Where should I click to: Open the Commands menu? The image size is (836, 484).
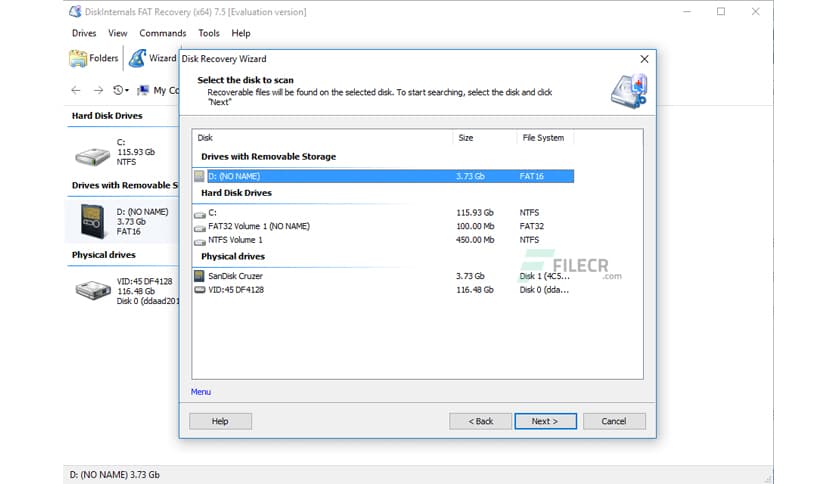pyautogui.click(x=163, y=33)
